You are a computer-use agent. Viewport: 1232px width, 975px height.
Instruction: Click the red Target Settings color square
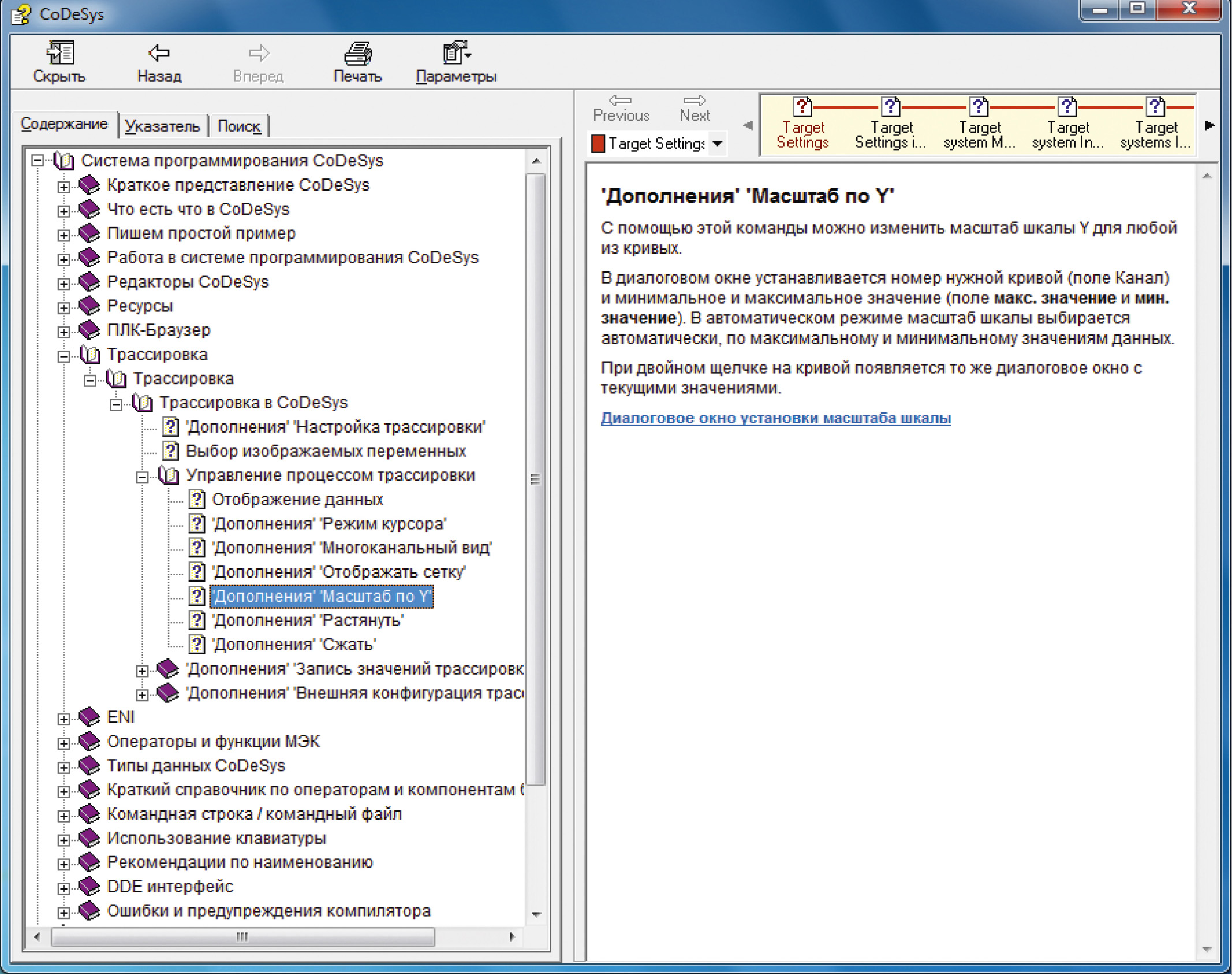(x=598, y=143)
